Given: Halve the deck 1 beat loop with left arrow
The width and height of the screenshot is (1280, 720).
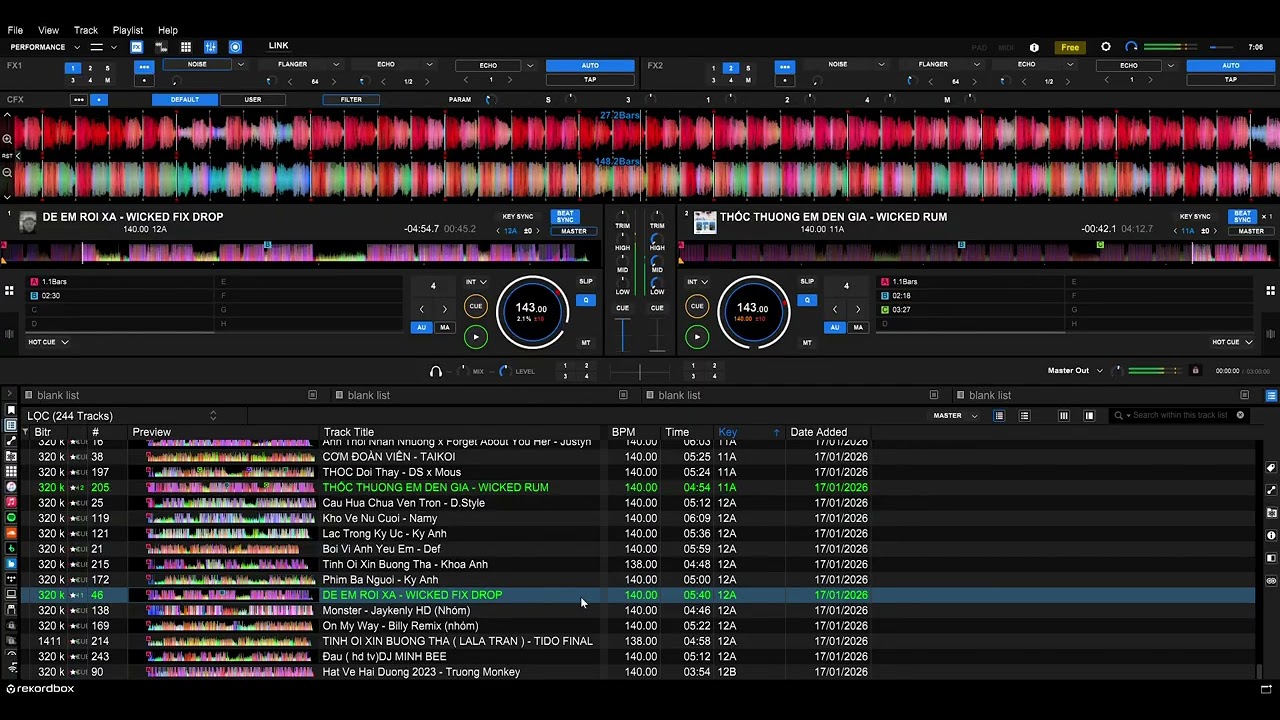Looking at the screenshot, I should (x=421, y=309).
